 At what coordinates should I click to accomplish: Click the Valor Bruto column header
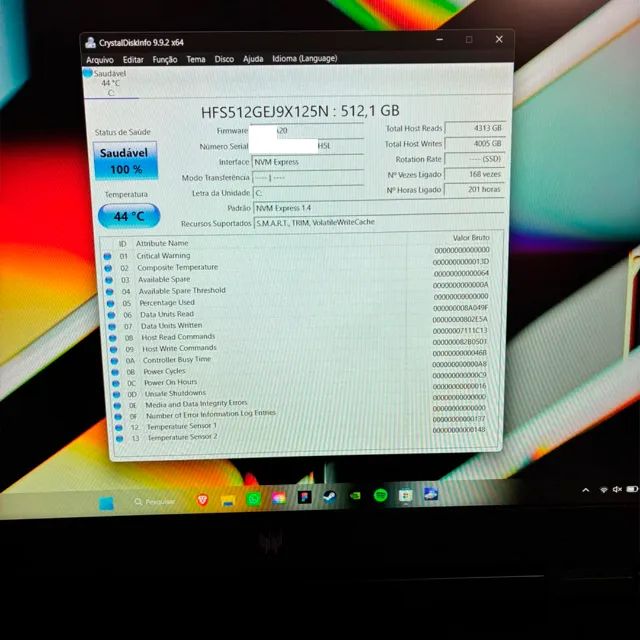tap(471, 238)
